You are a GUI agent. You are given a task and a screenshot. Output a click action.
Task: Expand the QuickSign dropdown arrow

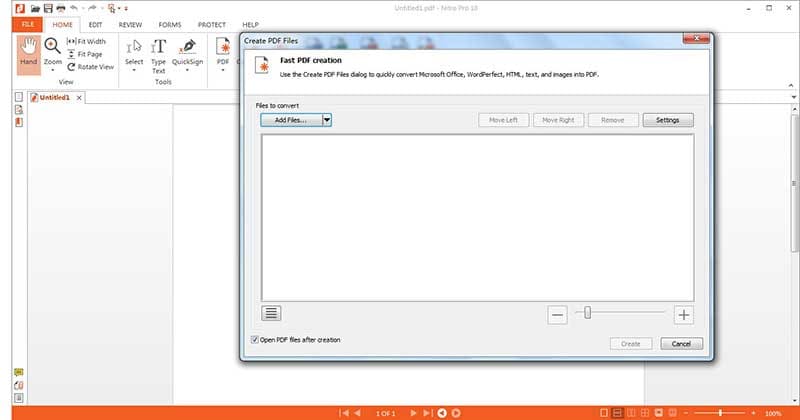click(x=187, y=70)
